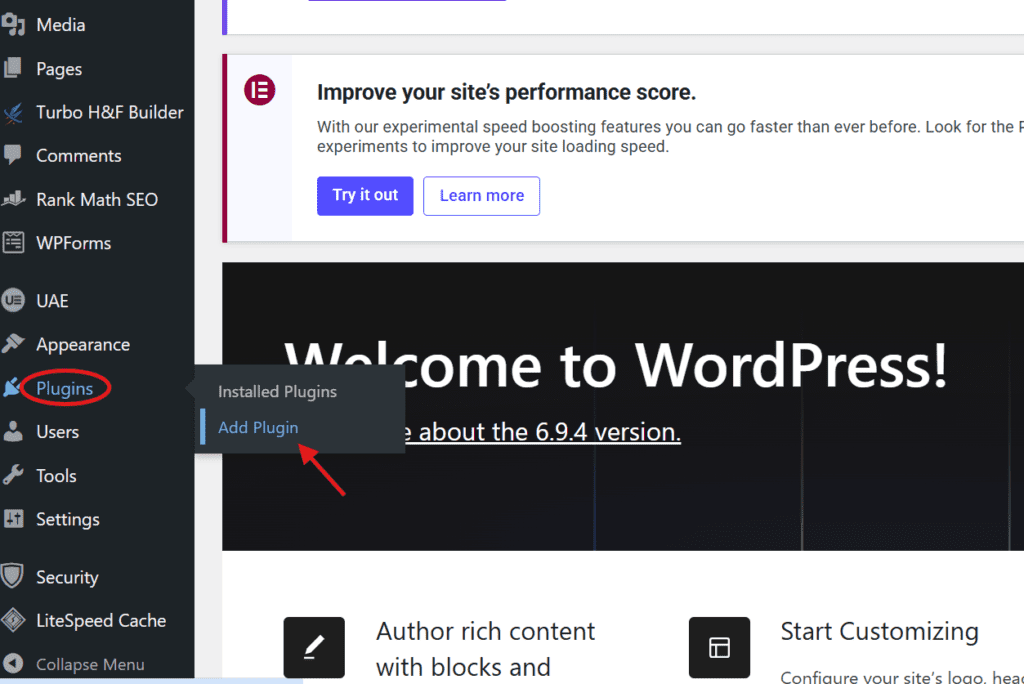The height and width of the screenshot is (684, 1024).
Task: Open the Security menu
Action: (x=67, y=577)
